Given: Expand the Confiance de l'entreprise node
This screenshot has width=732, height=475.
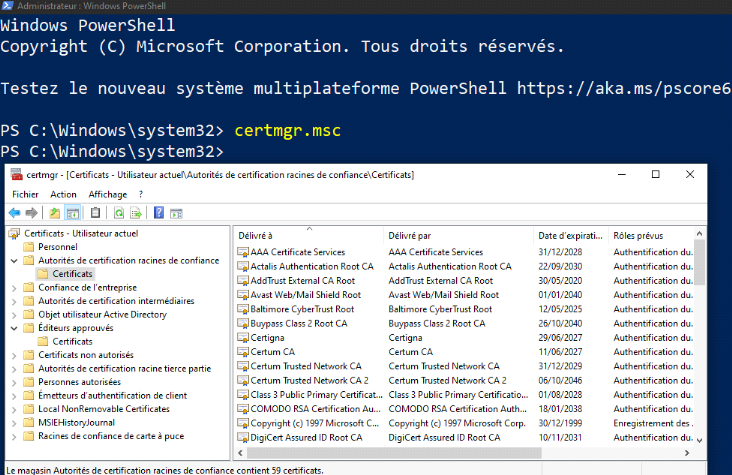Looking at the screenshot, I should 13,288.
